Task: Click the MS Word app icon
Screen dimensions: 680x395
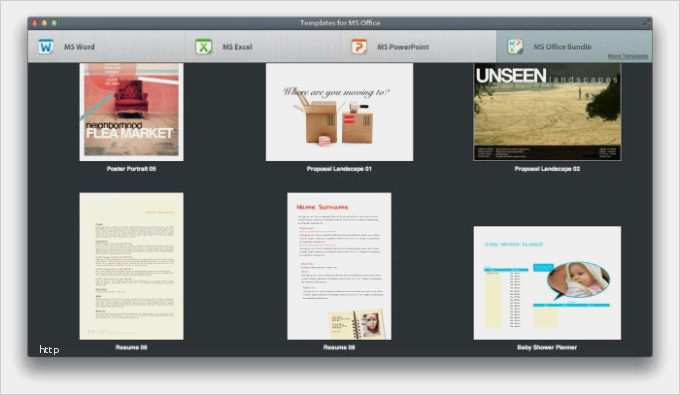Action: click(46, 46)
